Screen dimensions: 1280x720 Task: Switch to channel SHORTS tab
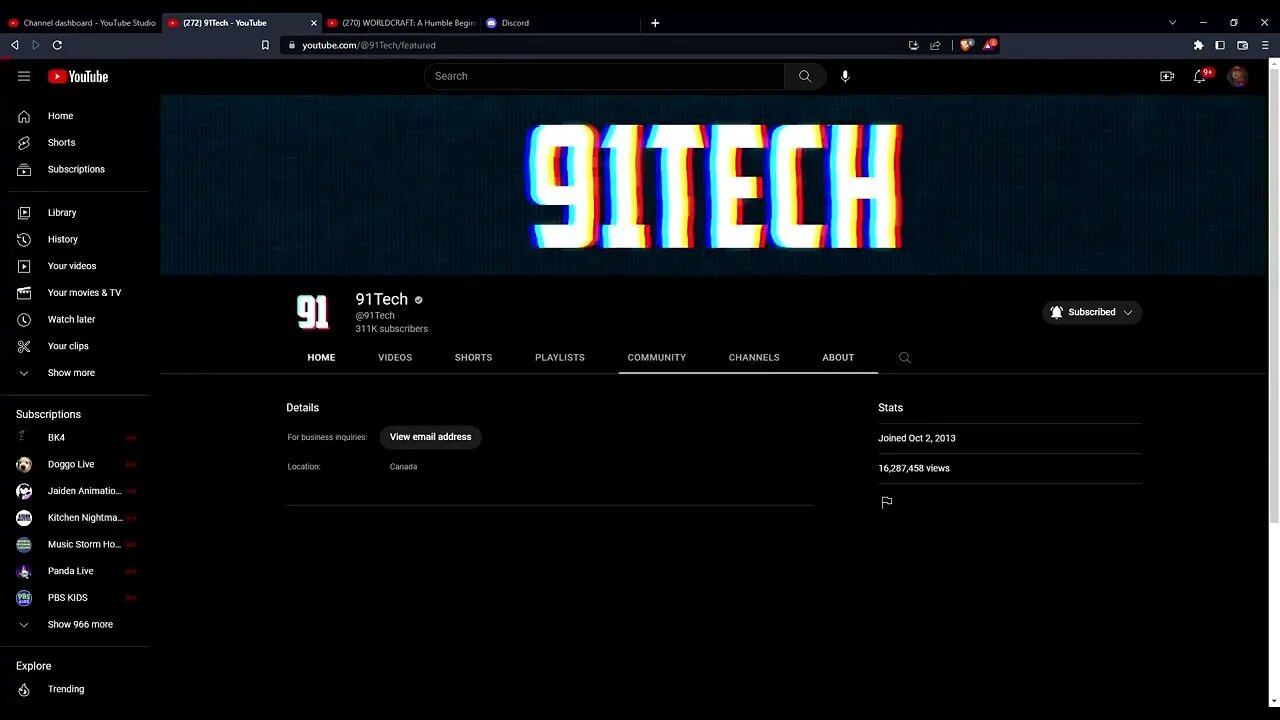[x=473, y=357]
